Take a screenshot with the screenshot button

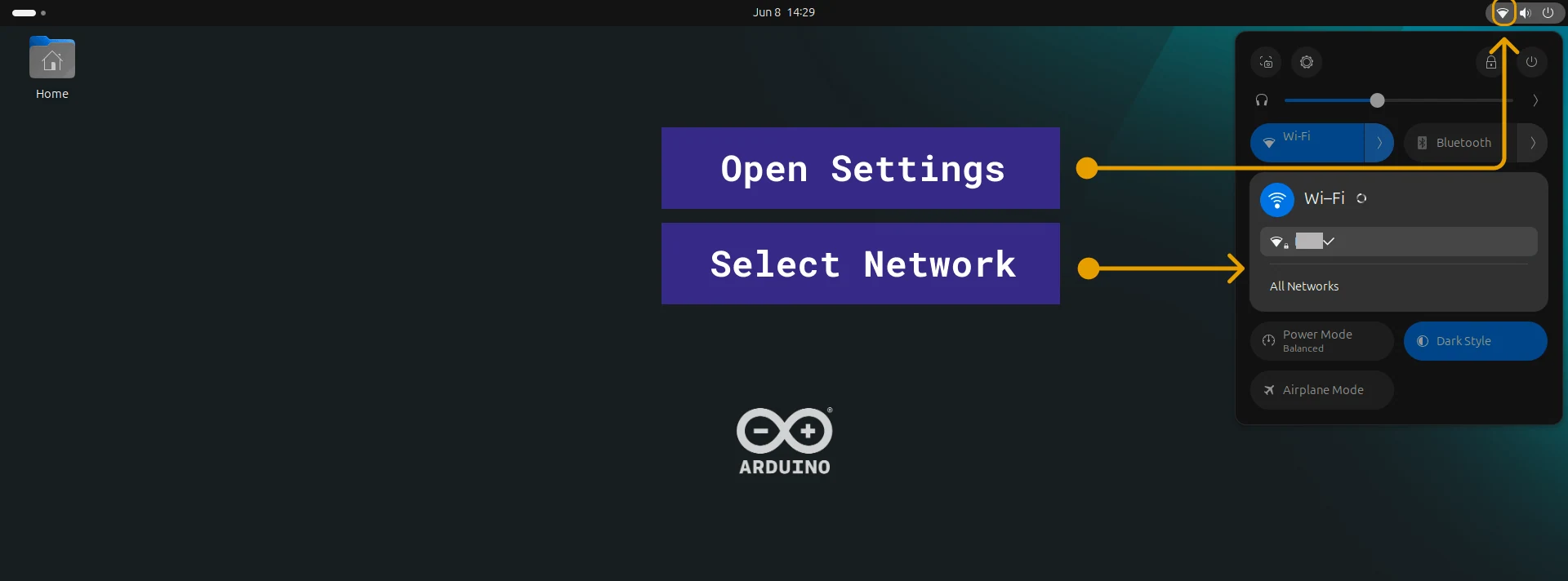(1266, 62)
